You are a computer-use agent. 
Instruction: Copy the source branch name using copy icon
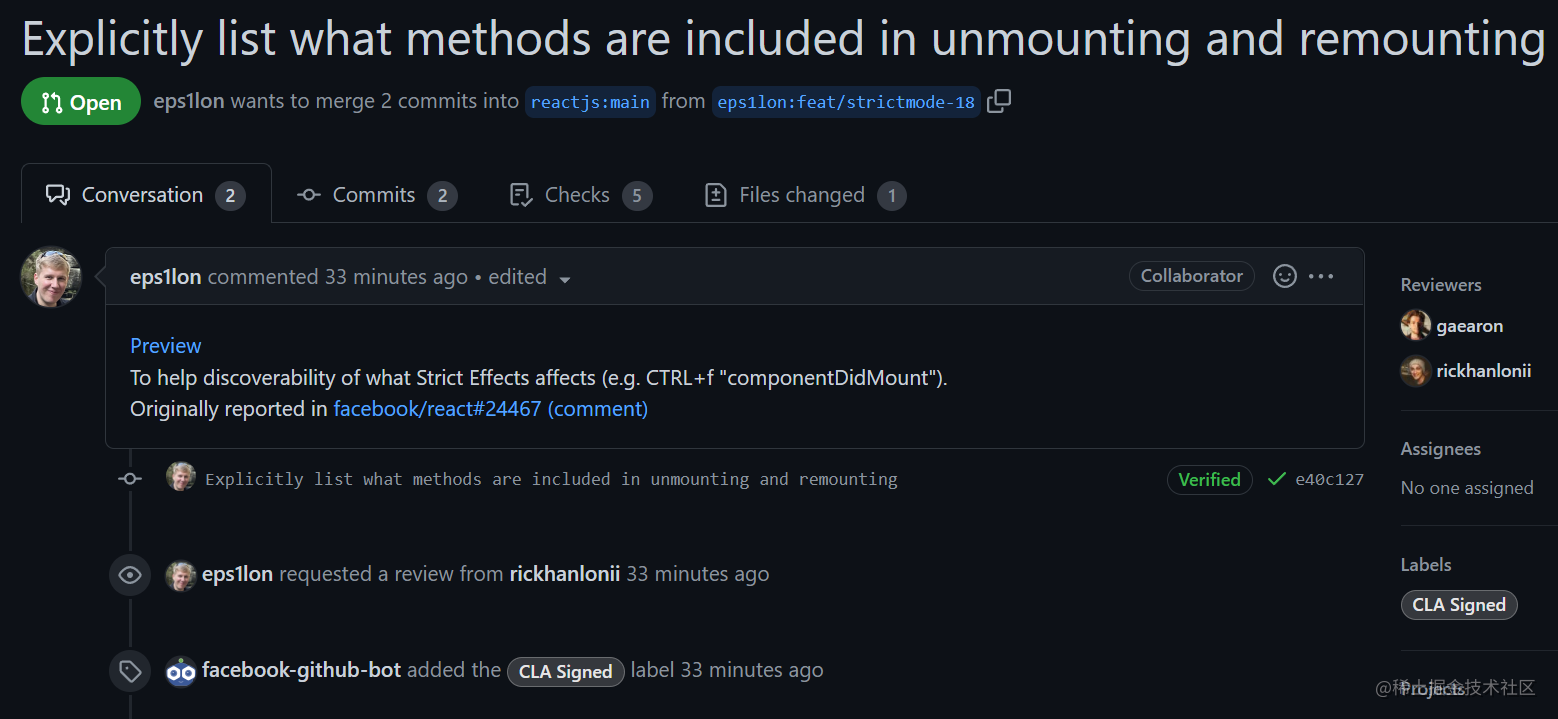998,101
